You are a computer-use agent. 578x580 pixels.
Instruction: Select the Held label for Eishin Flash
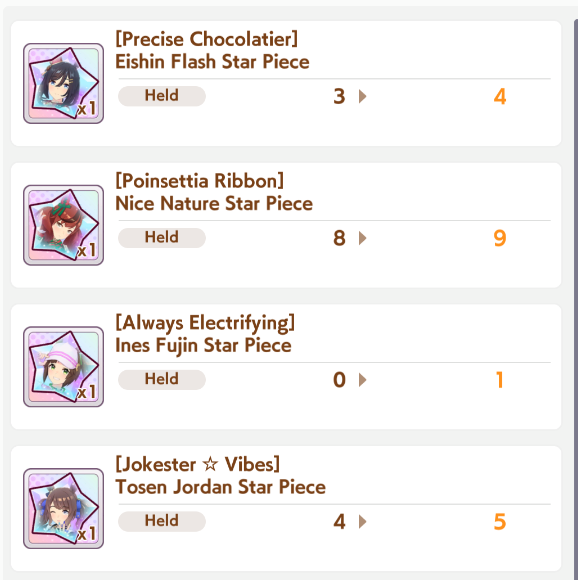(162, 96)
